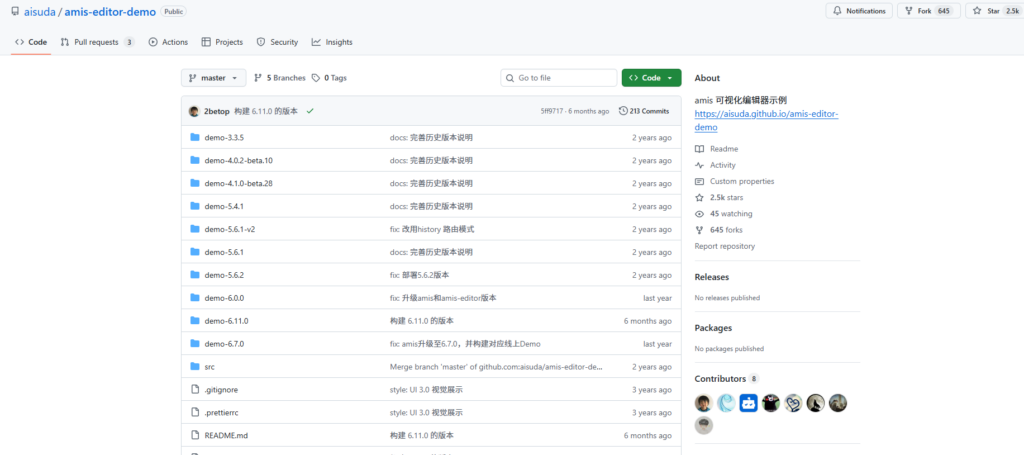Click the green commit status checkmark icon
The height and width of the screenshot is (455, 1024).
pyautogui.click(x=310, y=111)
